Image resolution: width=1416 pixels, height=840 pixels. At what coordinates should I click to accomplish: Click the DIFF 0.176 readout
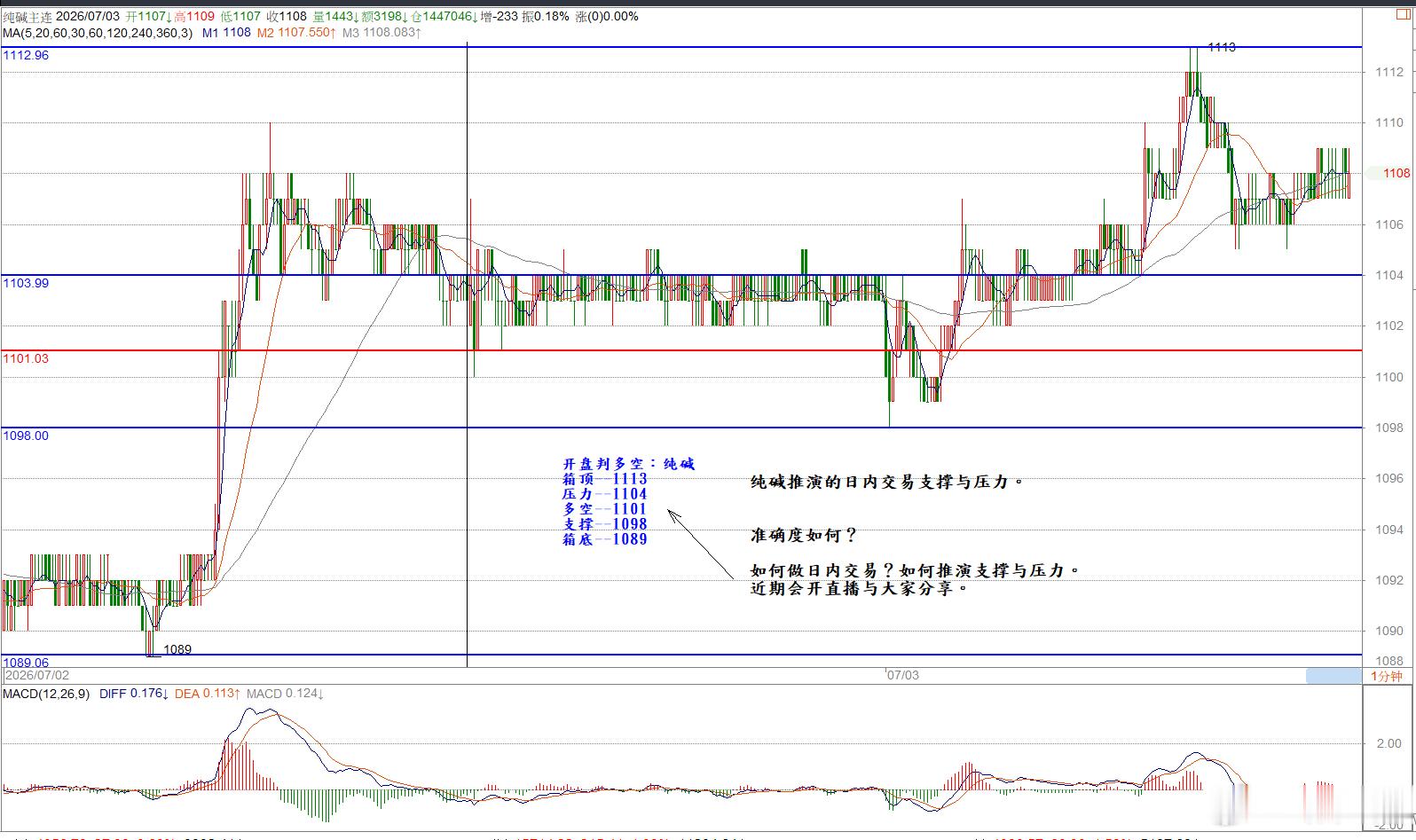click(x=133, y=694)
